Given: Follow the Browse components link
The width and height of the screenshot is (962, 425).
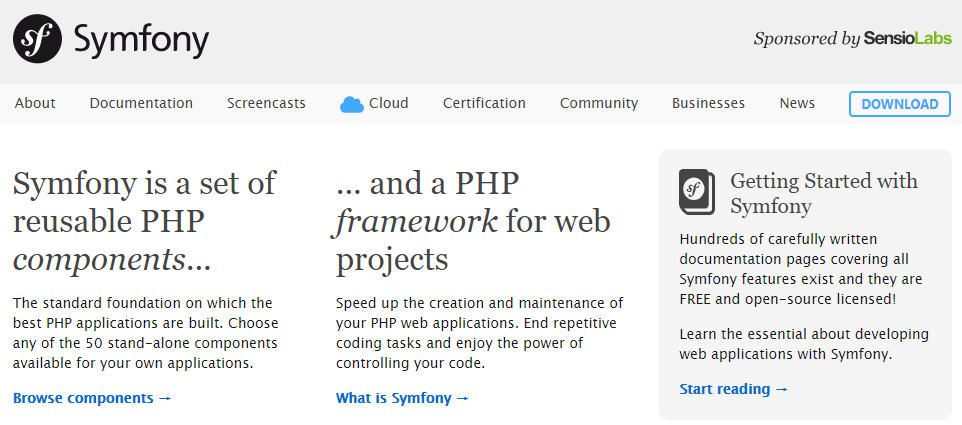Looking at the screenshot, I should tap(92, 398).
